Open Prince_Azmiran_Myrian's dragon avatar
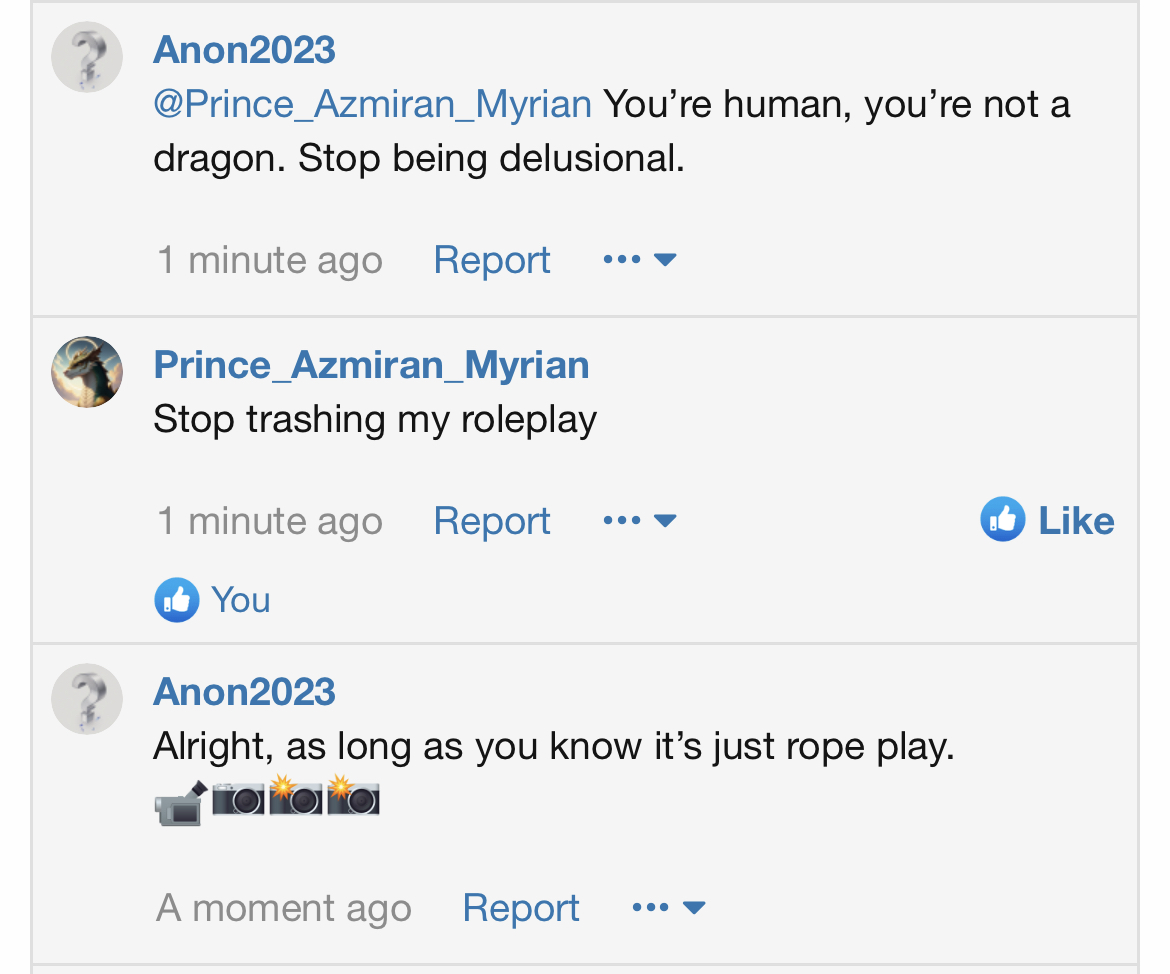The height and width of the screenshot is (974, 1170). coord(87,372)
